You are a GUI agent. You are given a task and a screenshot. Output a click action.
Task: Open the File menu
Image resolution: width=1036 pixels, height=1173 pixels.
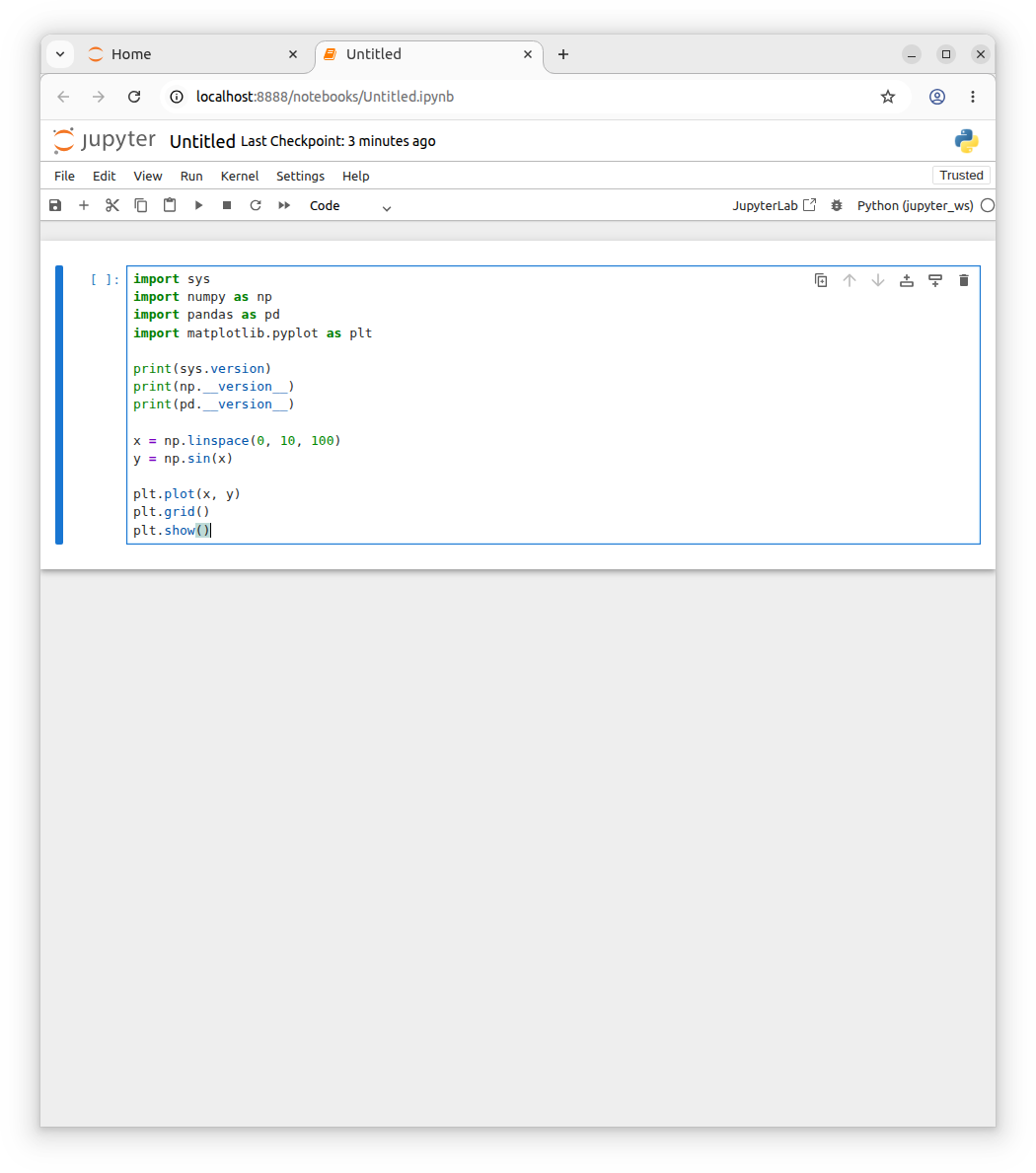pos(64,176)
